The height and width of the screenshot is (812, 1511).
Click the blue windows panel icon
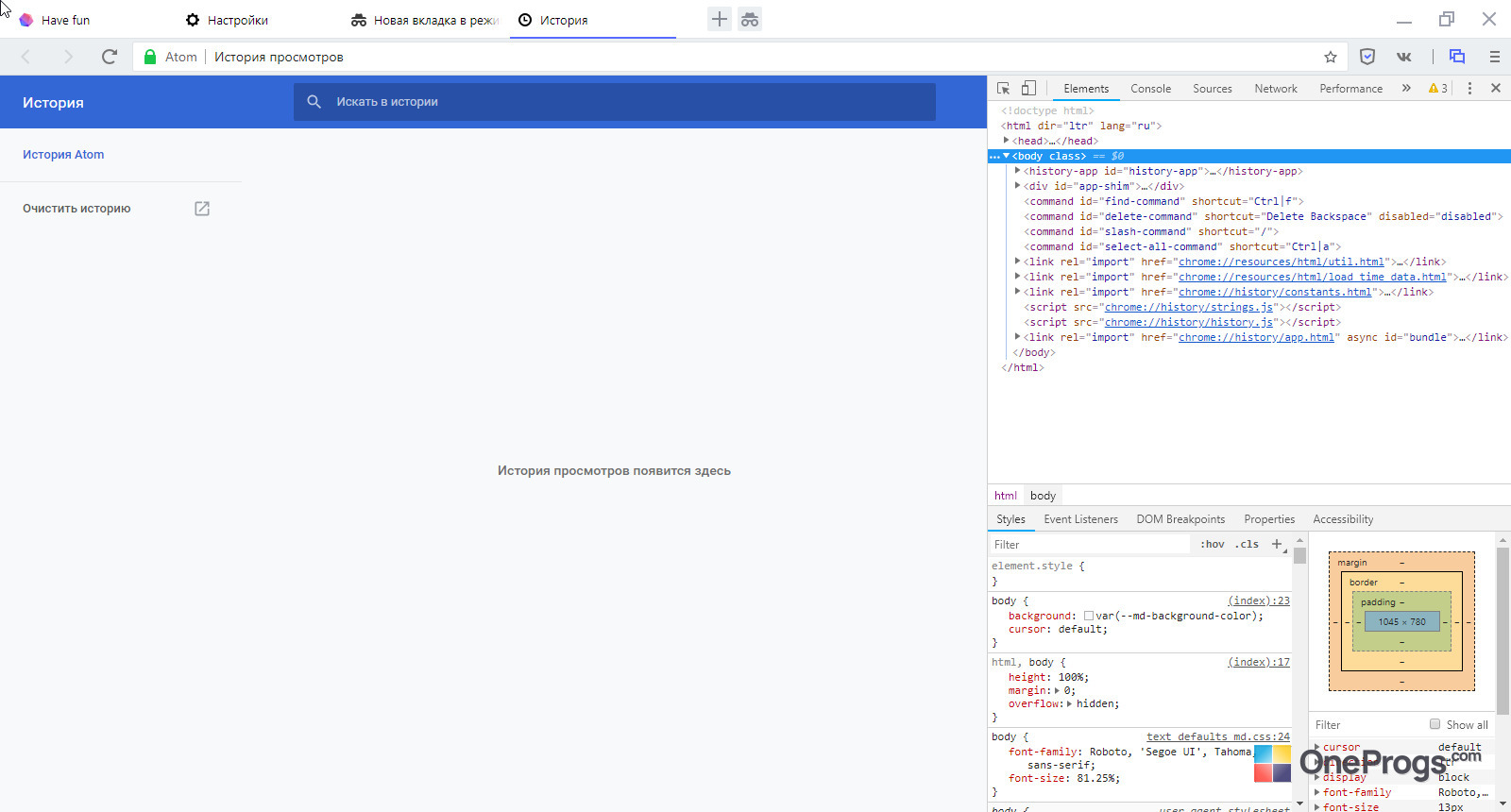coord(1457,57)
